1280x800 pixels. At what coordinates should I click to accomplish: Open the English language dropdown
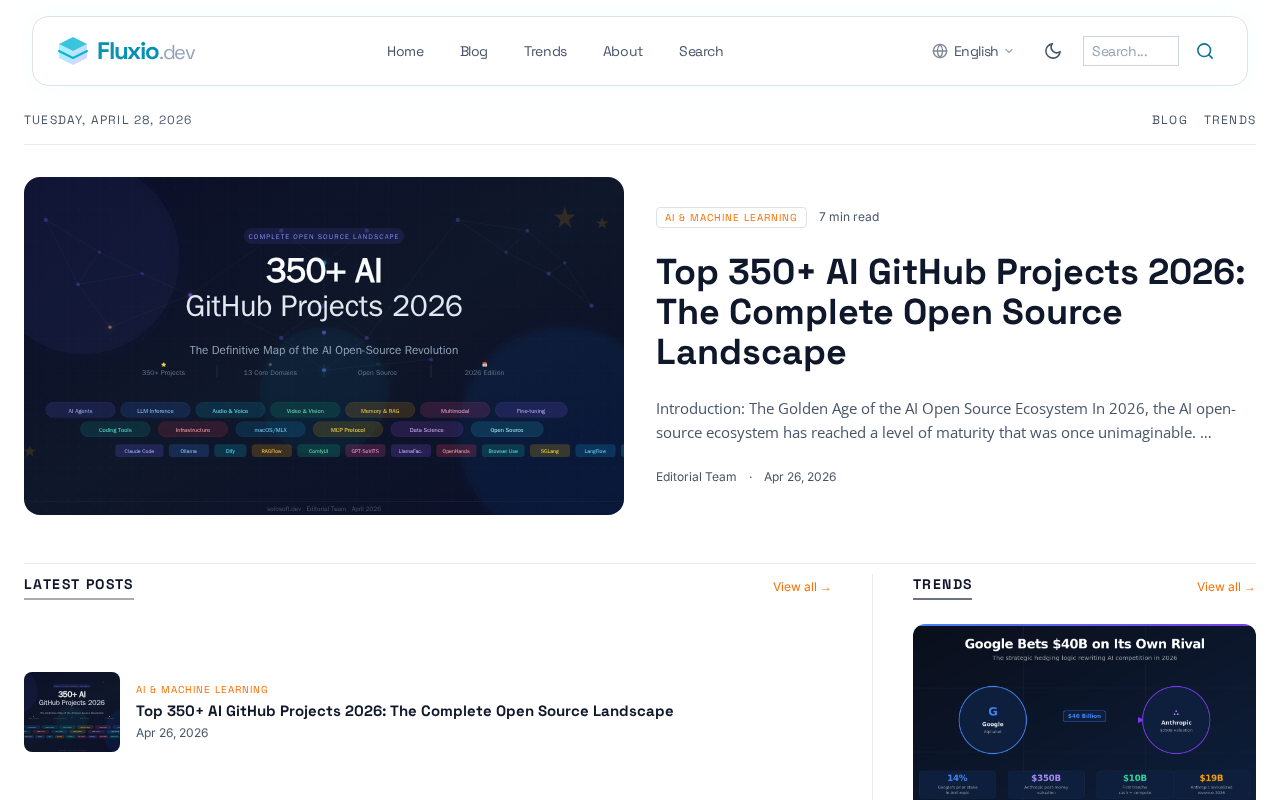tap(973, 51)
